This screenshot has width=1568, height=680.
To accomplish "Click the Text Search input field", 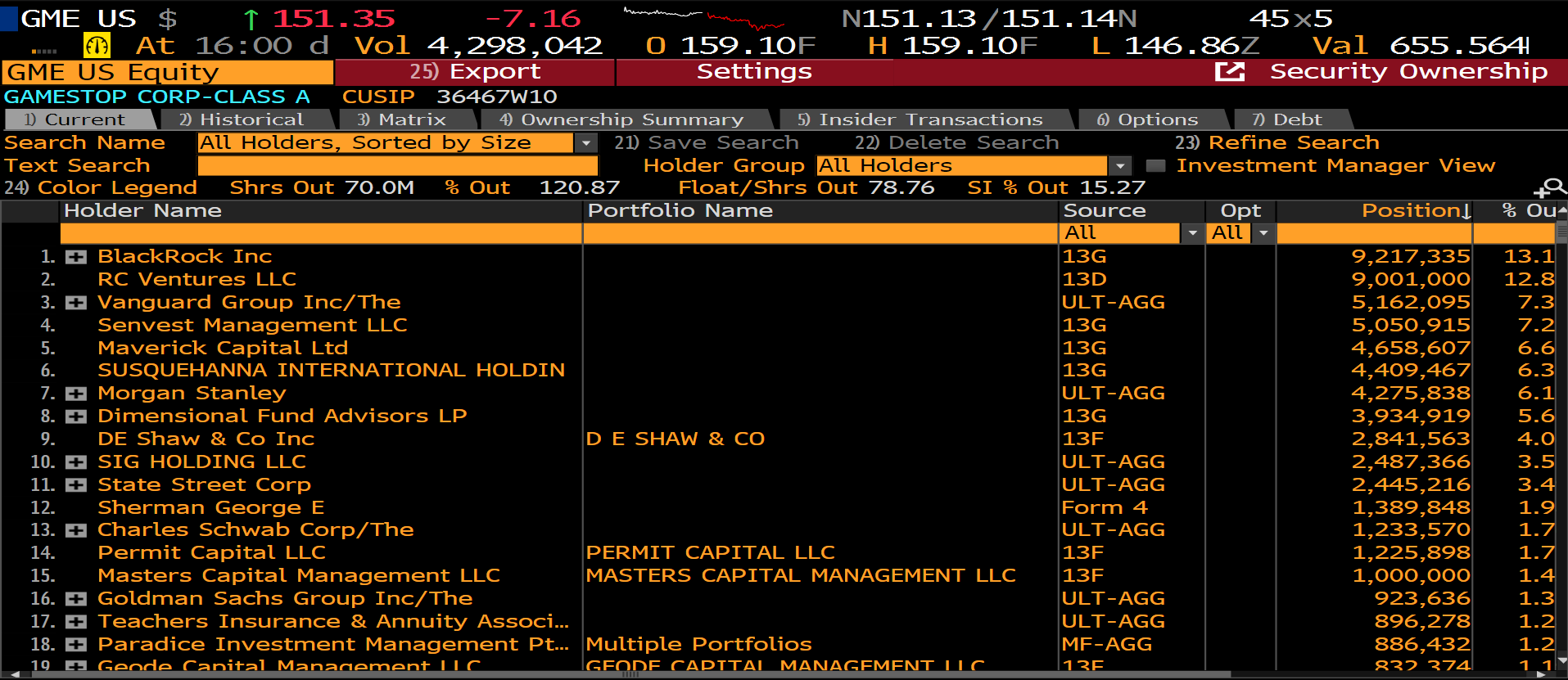I will (398, 166).
